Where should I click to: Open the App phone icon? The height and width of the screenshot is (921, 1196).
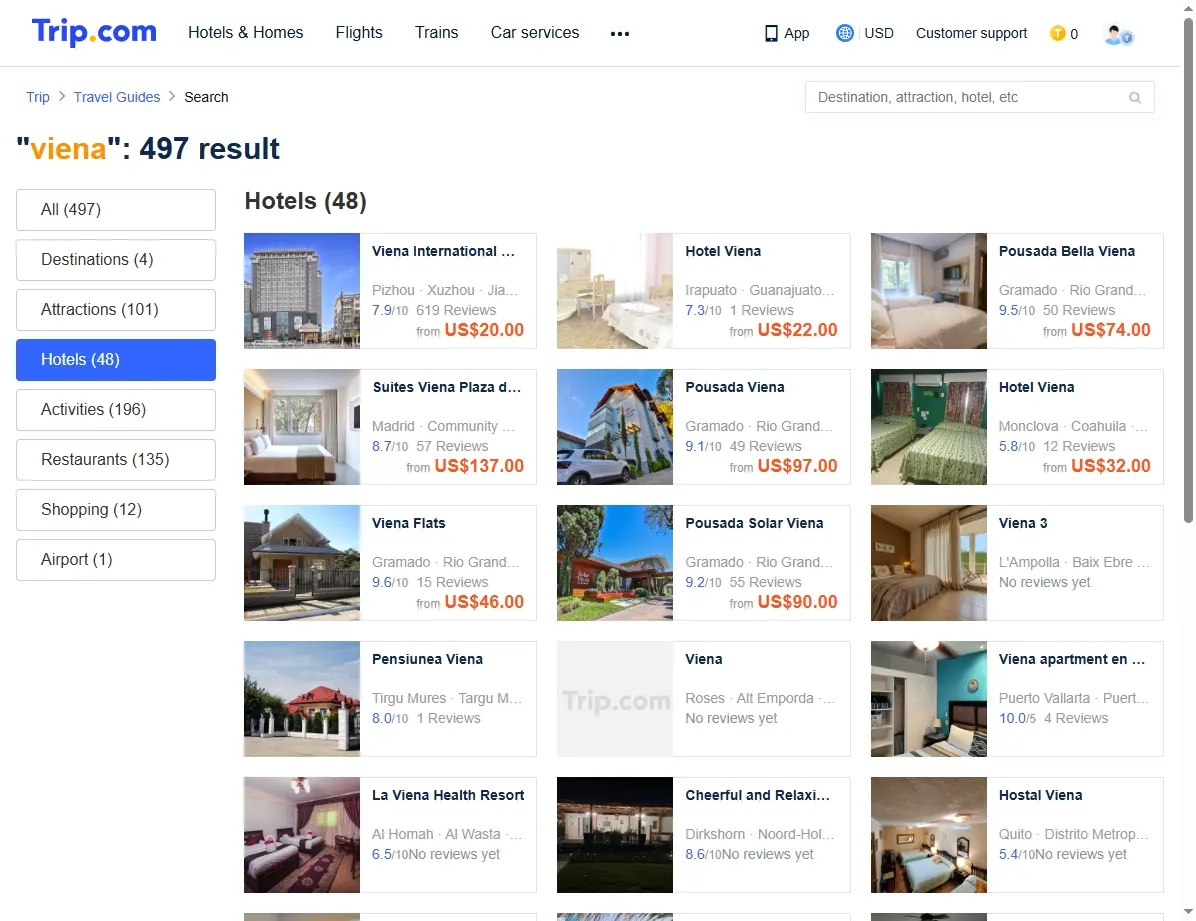(771, 34)
